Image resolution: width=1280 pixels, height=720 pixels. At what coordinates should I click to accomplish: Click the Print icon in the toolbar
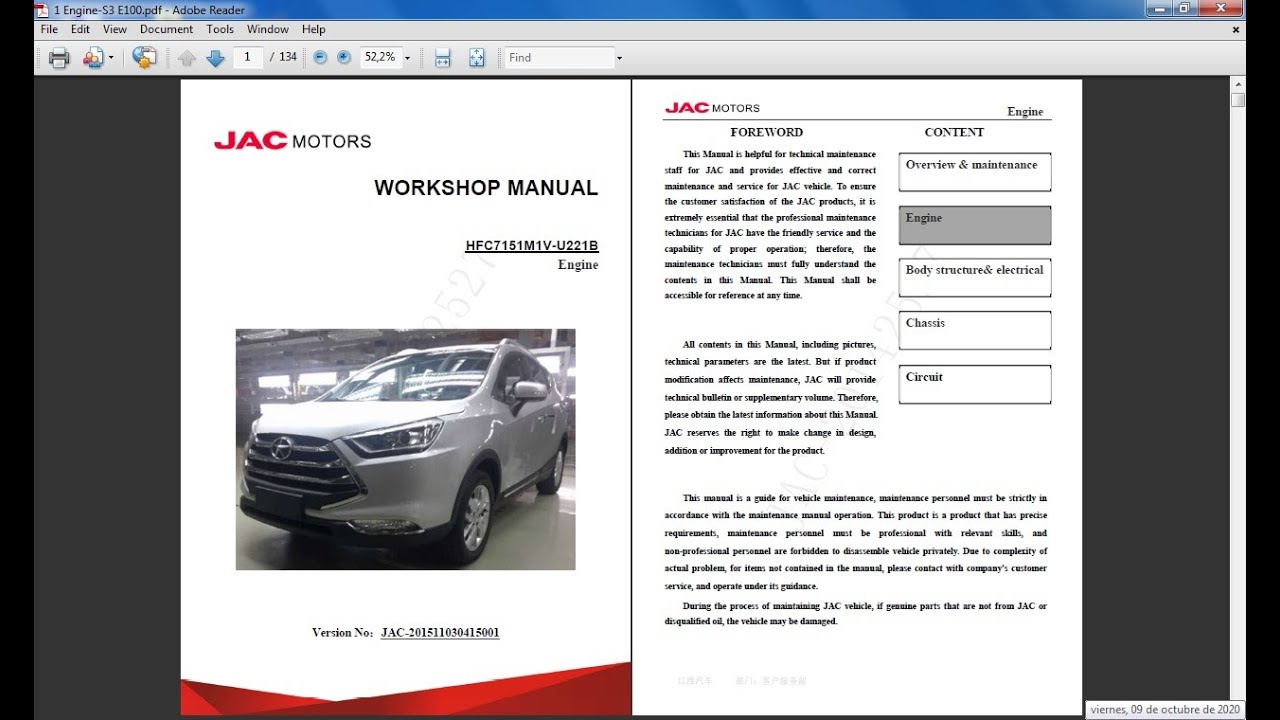(x=59, y=58)
